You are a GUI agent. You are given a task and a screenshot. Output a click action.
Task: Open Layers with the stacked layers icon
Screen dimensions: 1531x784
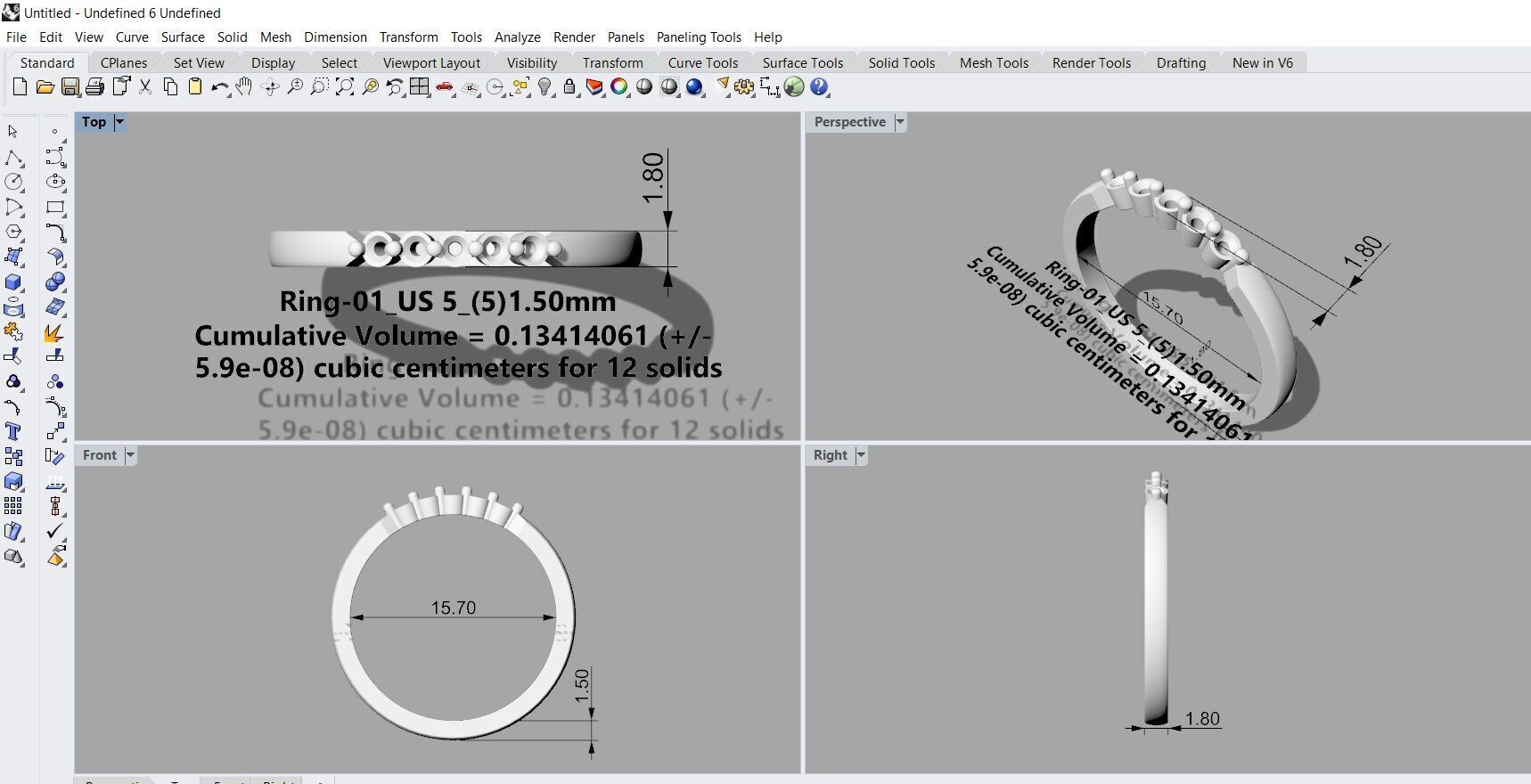[594, 86]
